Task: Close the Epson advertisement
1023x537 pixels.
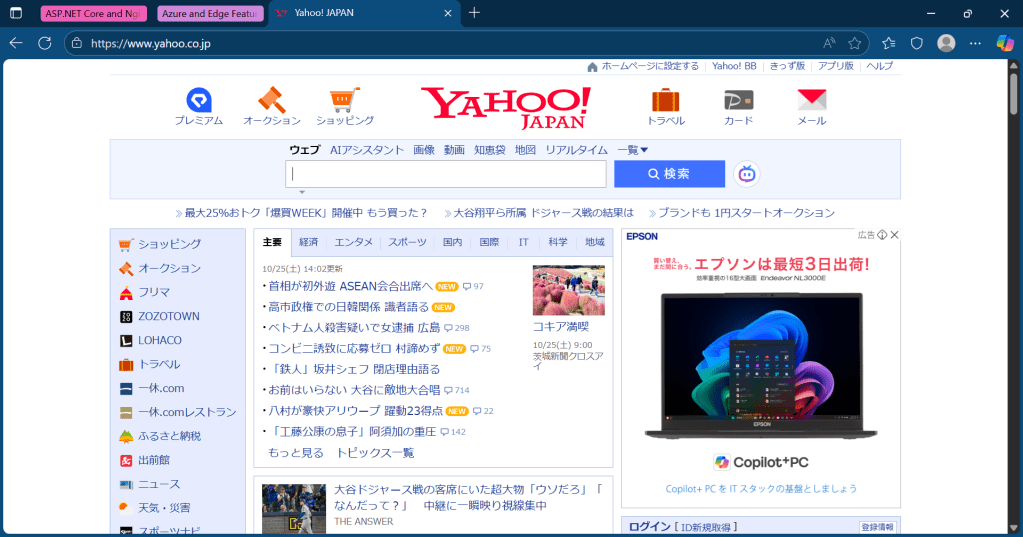Action: 895,235
